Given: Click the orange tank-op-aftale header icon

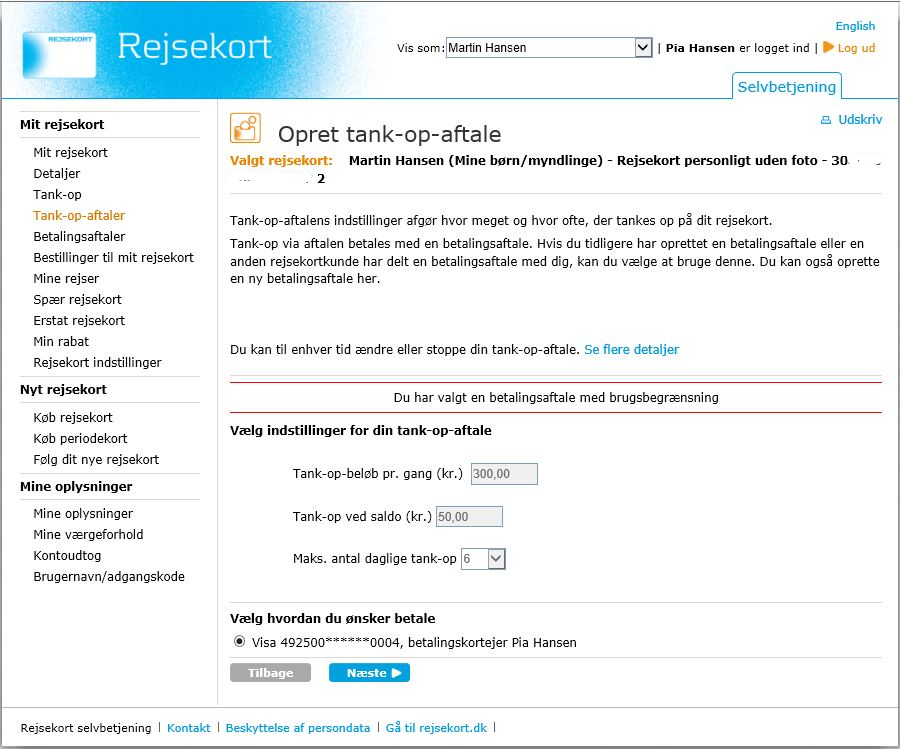Looking at the screenshot, I should pos(245,128).
